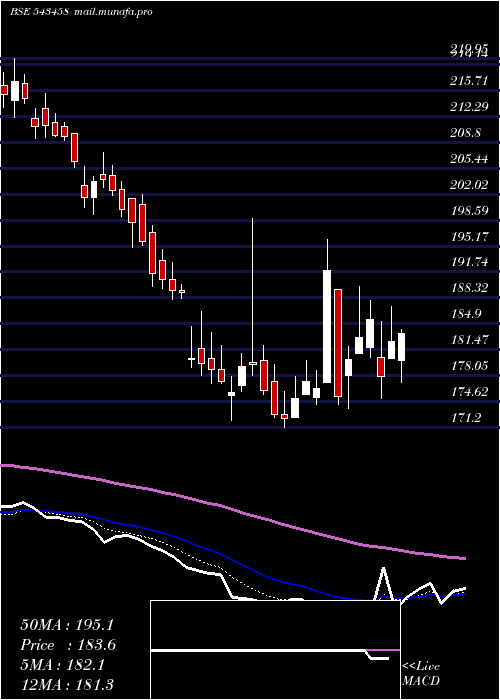The image size is (500, 700).
Task: Click the 212.29 price level label
Action: [x=470, y=107]
